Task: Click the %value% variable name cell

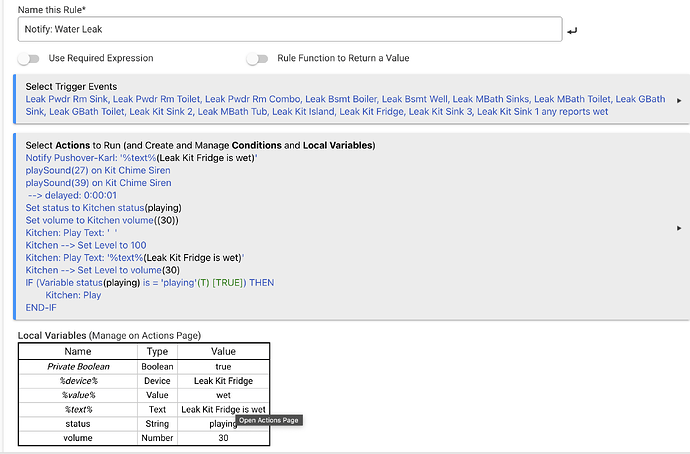Action: (78, 395)
